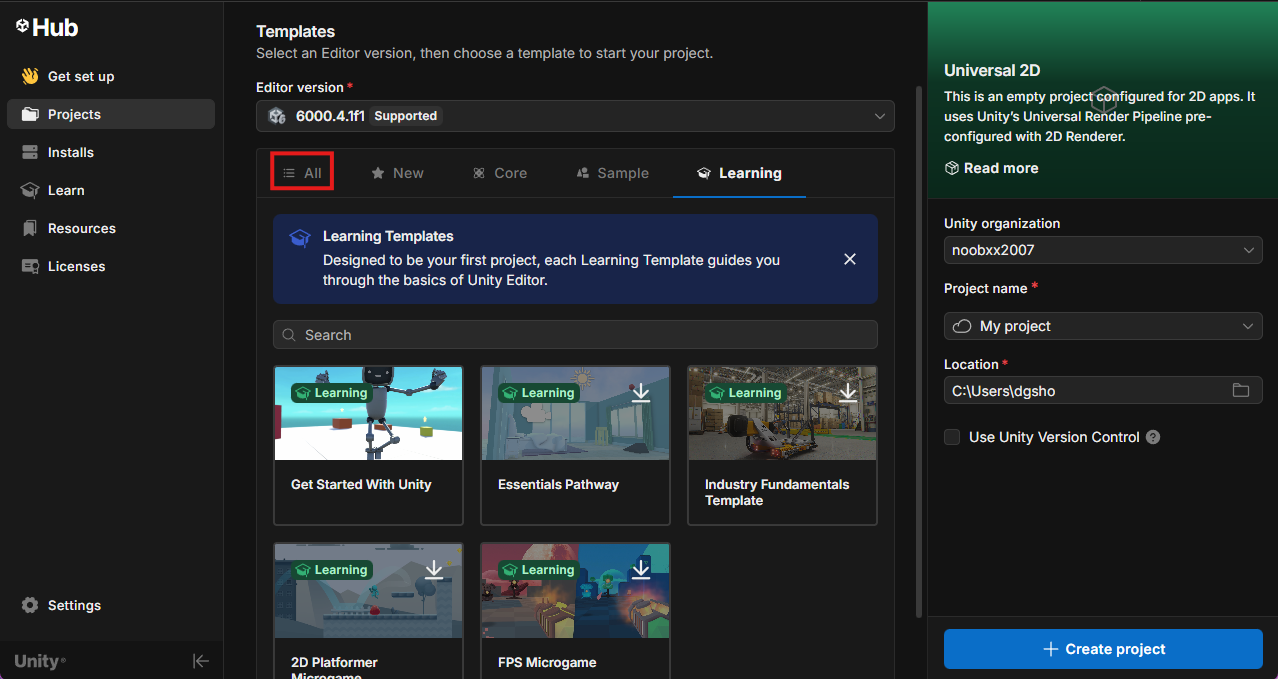Collapse the Hub sidebar using the arrow icon

(200, 661)
